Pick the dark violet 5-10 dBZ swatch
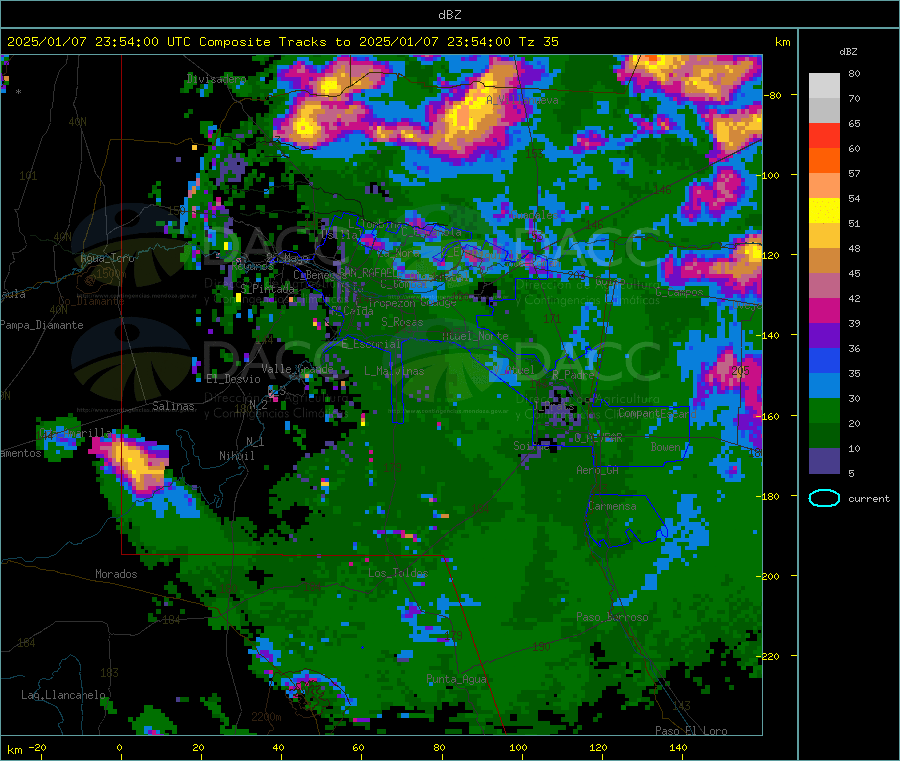 pyautogui.click(x=824, y=461)
